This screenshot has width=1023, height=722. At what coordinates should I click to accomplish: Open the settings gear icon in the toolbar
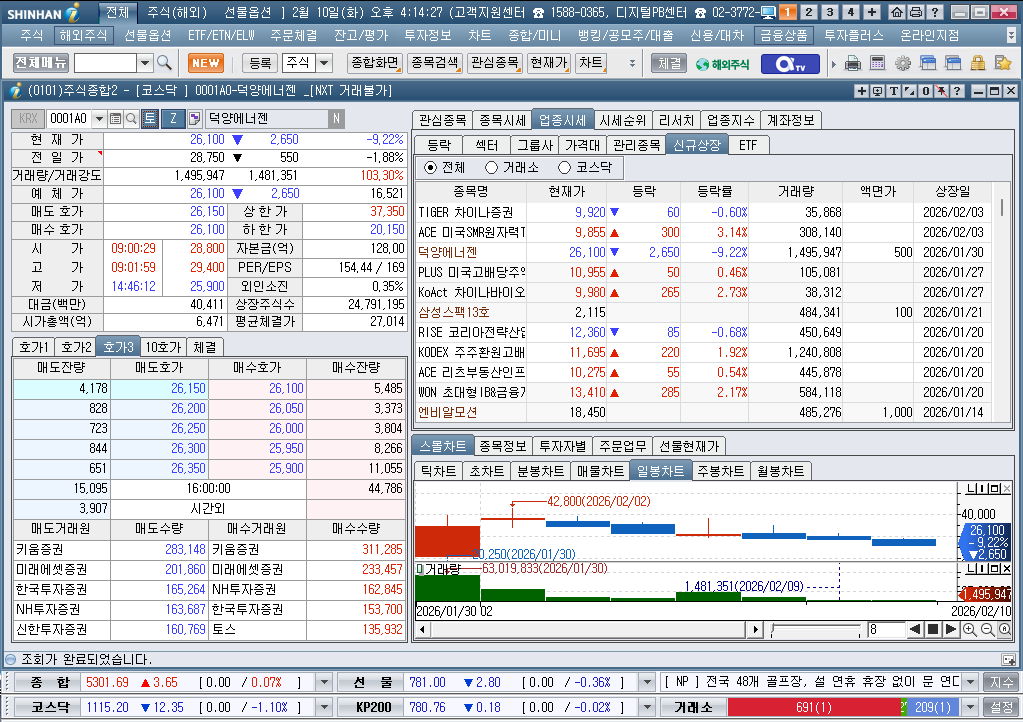tap(902, 63)
